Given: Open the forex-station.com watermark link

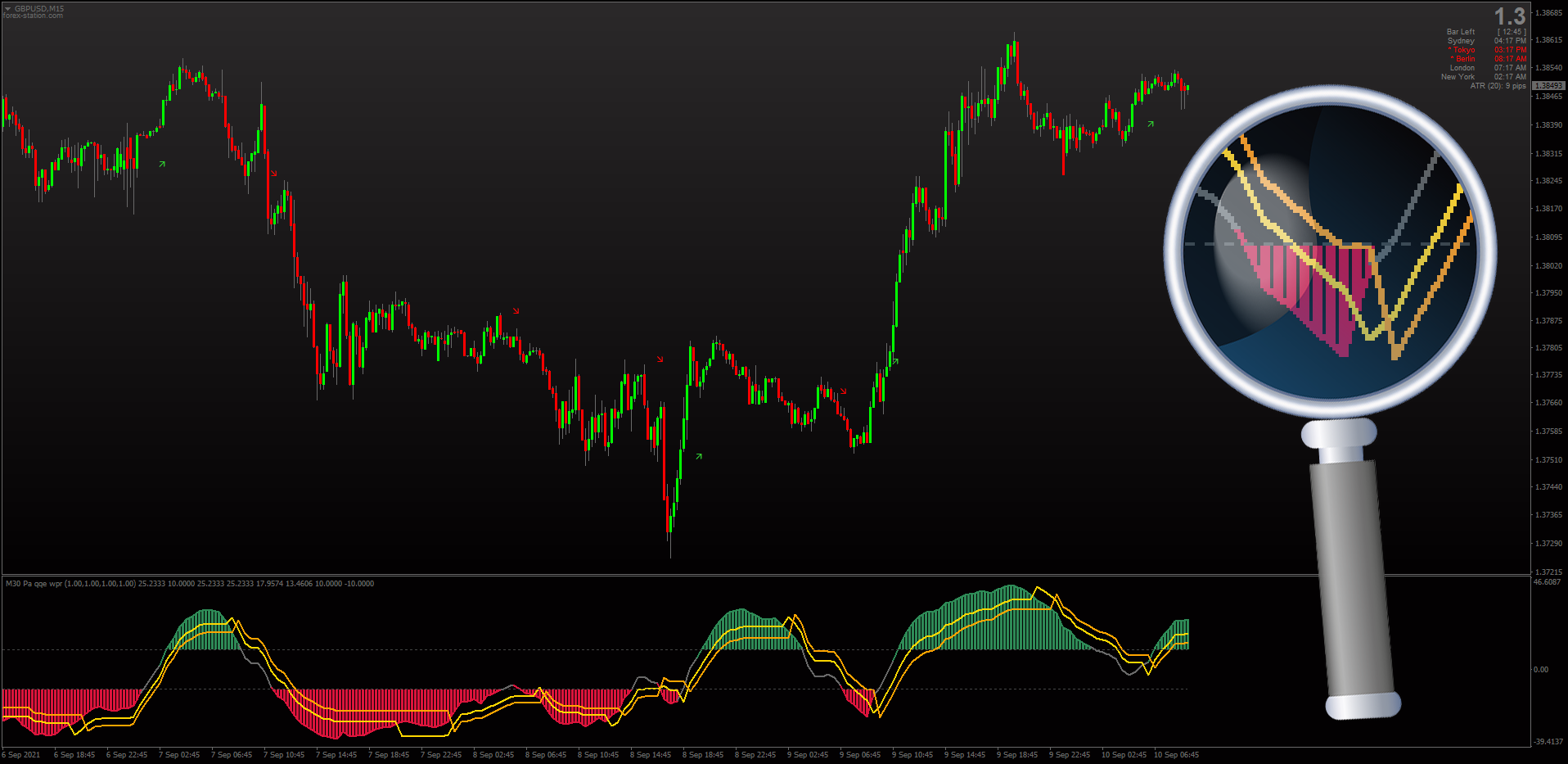Looking at the screenshot, I should click(33, 16).
